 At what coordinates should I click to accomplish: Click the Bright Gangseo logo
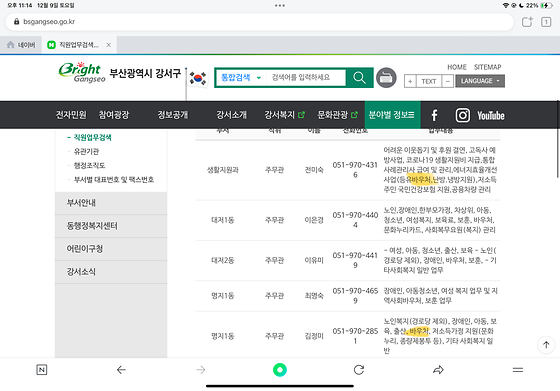pos(82,72)
